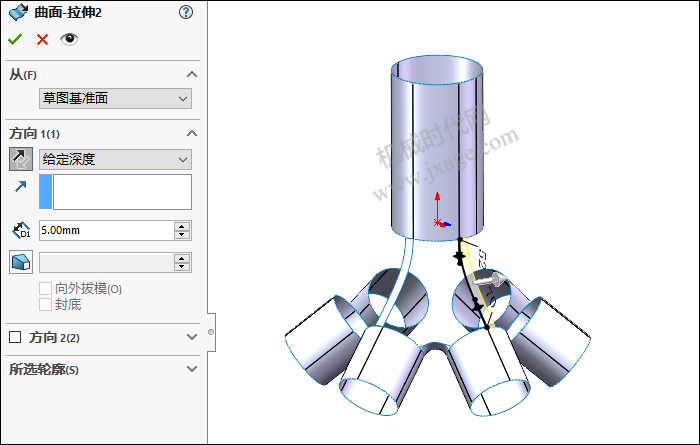
Task: Click the 5.00mm depth field
Action: [106, 230]
